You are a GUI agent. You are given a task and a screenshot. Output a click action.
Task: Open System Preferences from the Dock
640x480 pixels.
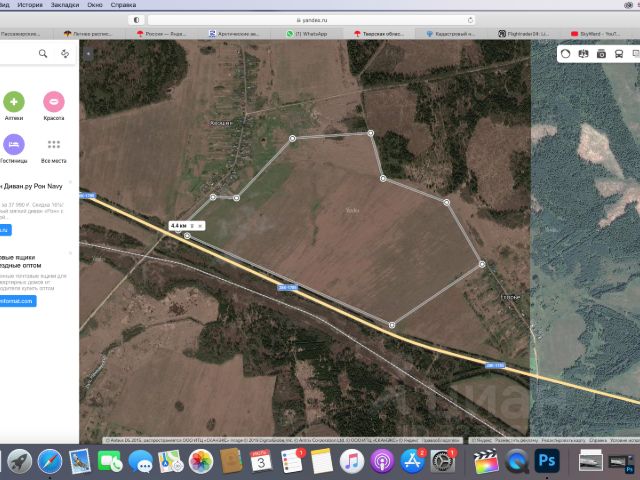pyautogui.click(x=443, y=462)
